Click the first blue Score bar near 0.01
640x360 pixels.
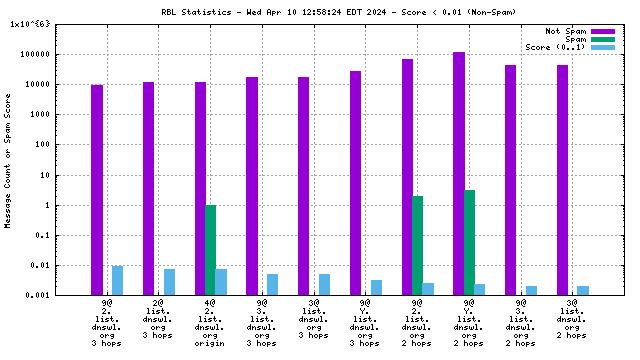118,280
